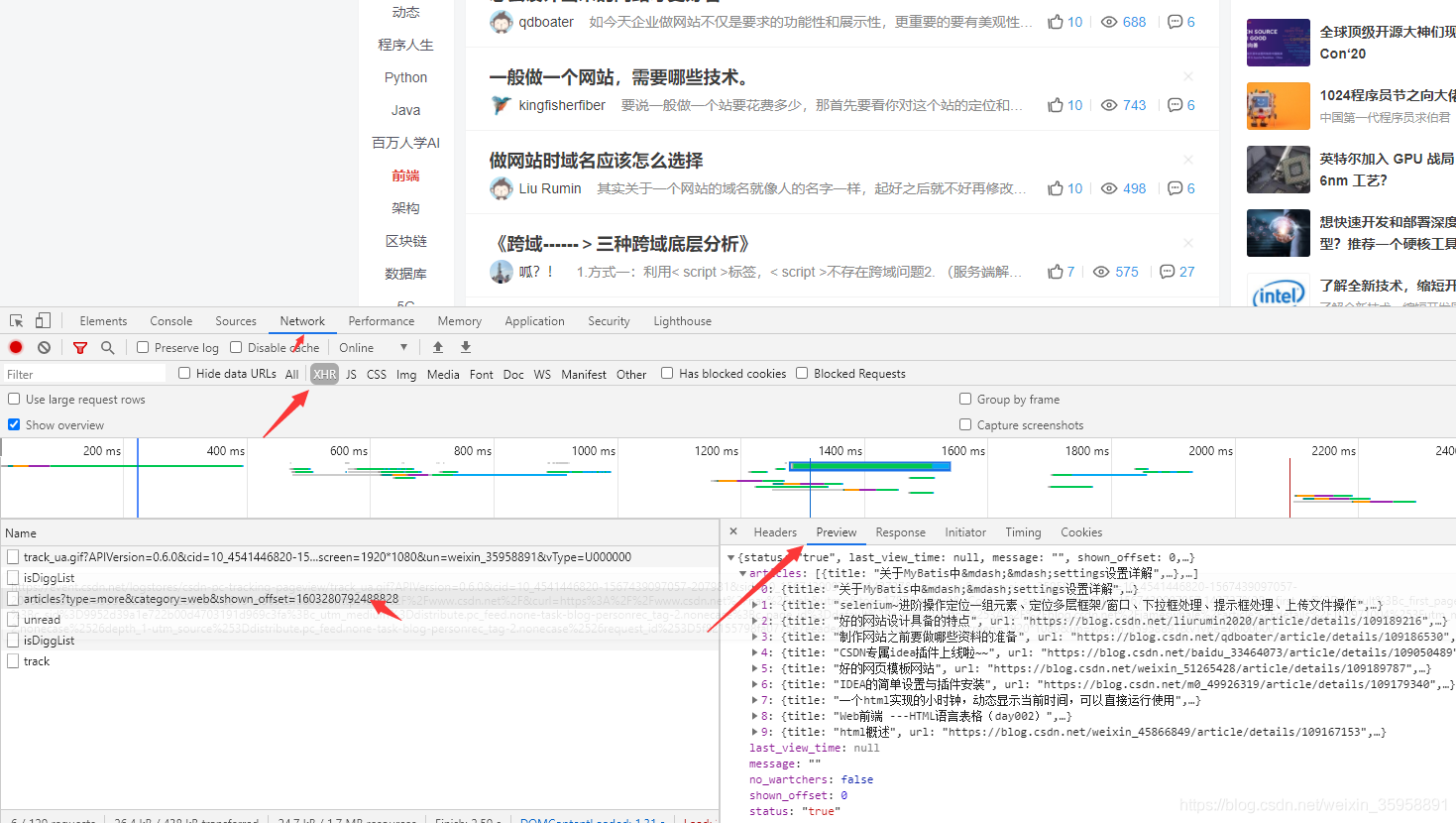Open the Online throttling dropdown
1456x823 pixels.
tap(374, 347)
